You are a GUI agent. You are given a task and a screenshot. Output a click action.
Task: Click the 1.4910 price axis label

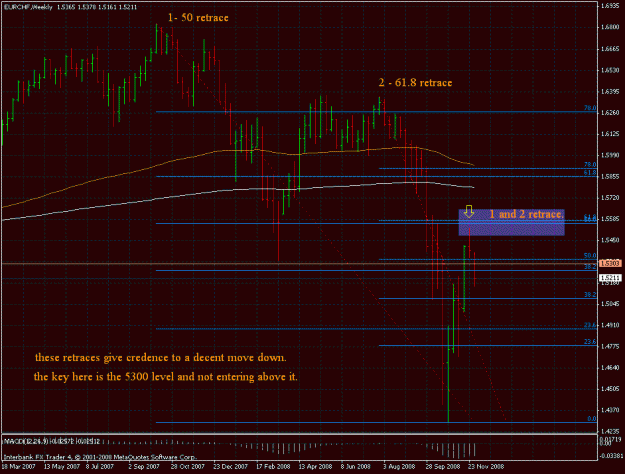point(610,325)
